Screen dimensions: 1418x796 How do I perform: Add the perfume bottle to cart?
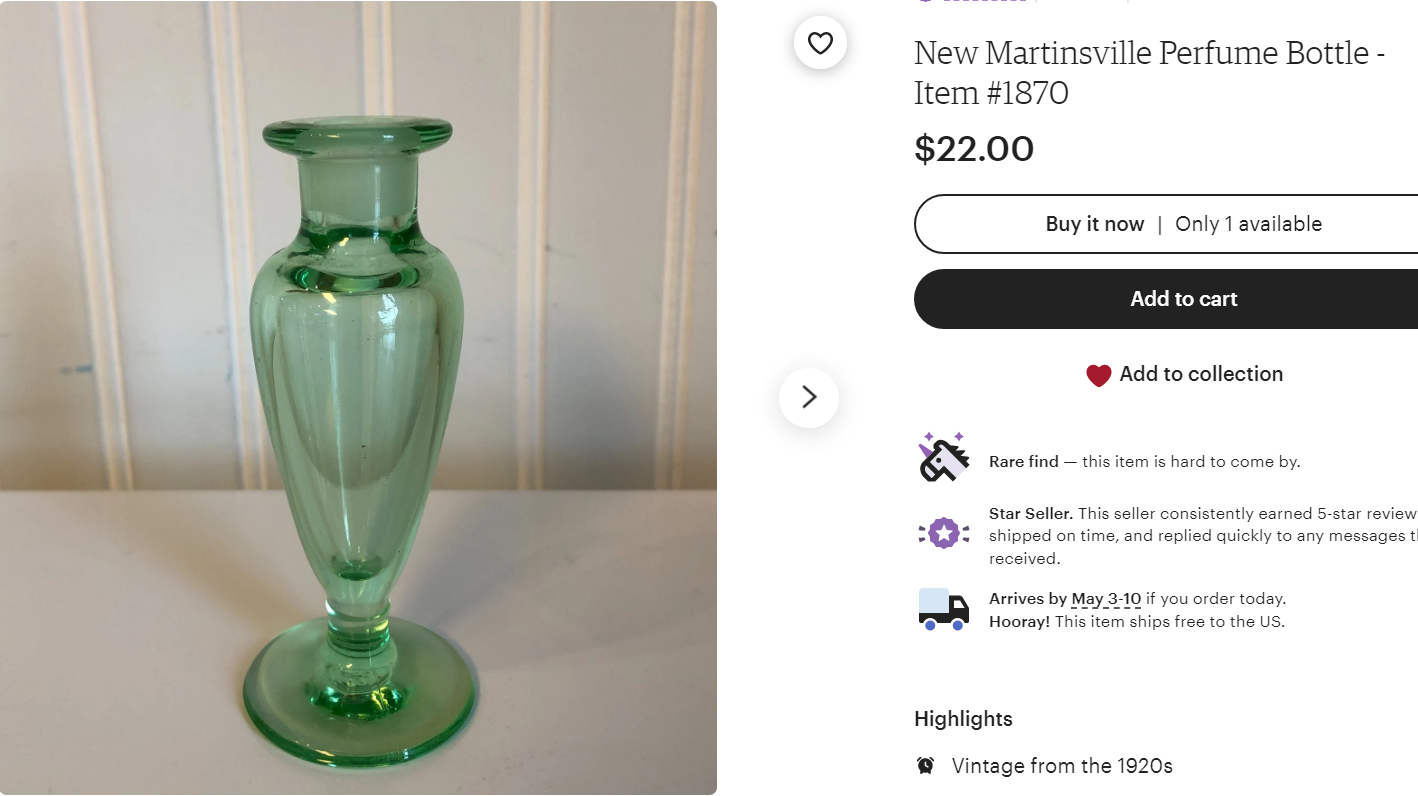(x=1183, y=299)
